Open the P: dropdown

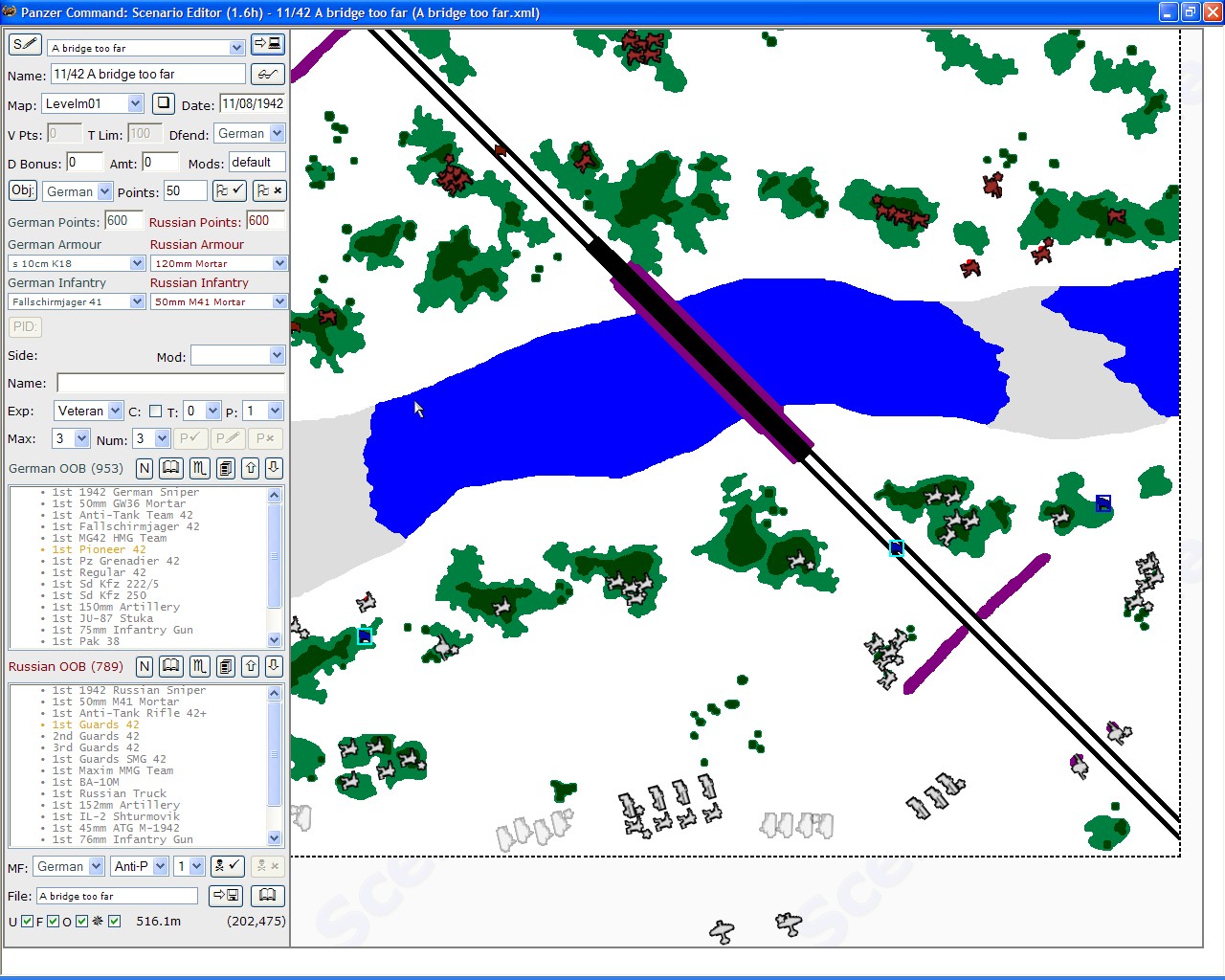pos(275,411)
